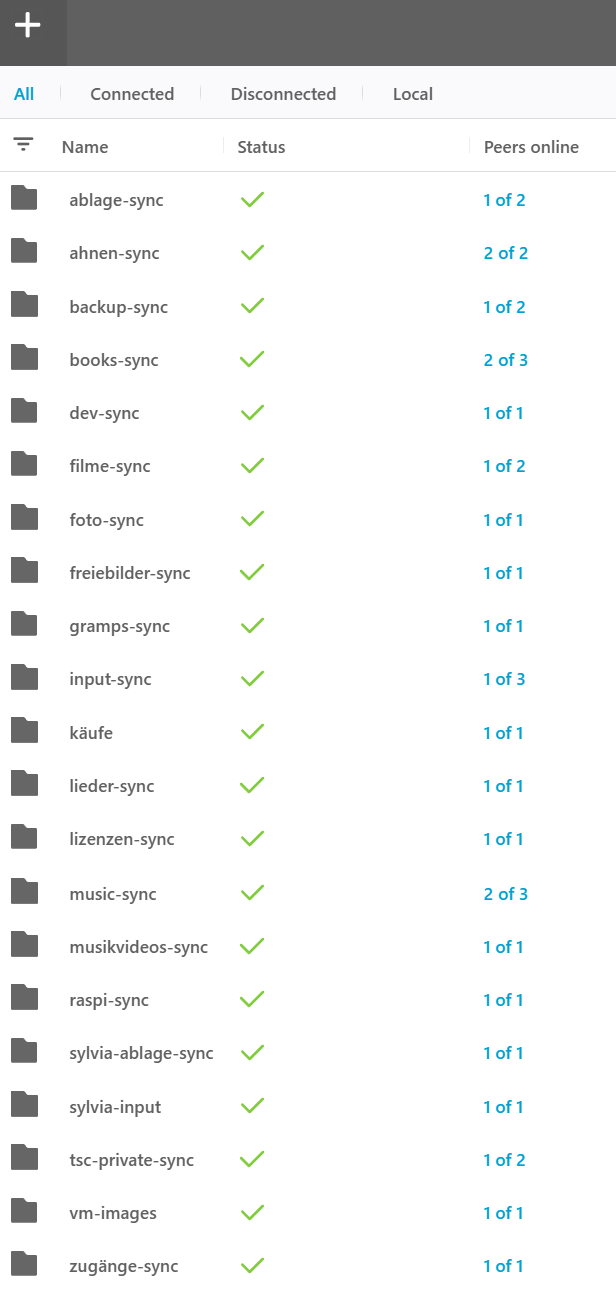Click the books-sync folder icon
The image size is (616, 1289).
point(24,359)
